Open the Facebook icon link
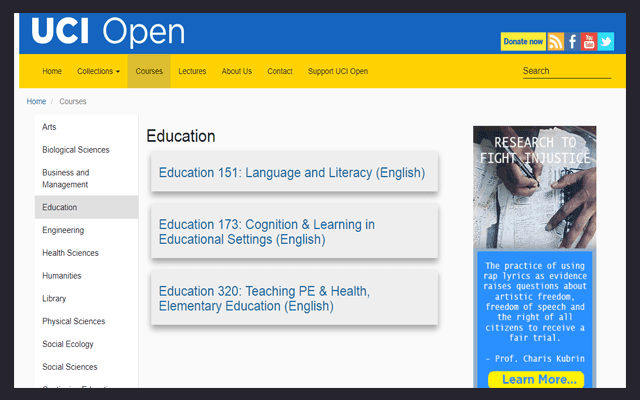 pos(573,41)
